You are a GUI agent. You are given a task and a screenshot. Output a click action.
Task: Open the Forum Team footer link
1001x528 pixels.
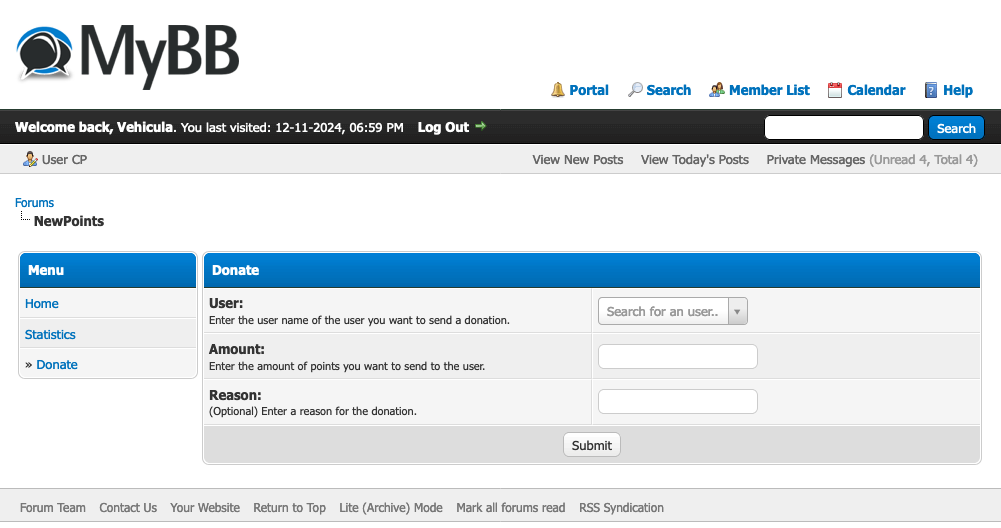tap(52, 508)
